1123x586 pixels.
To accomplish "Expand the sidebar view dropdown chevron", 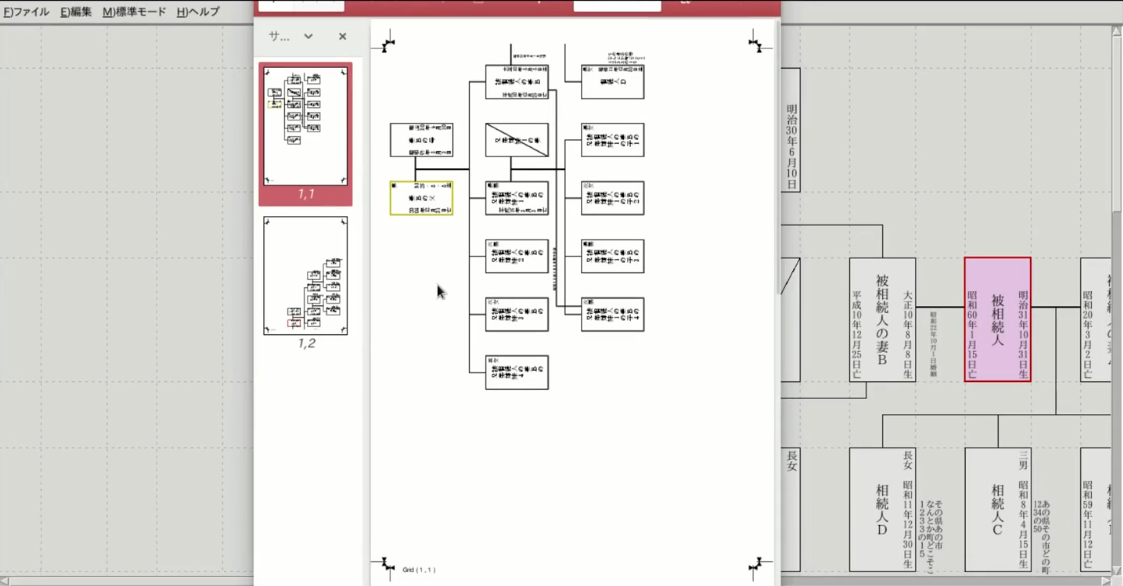I will click(x=308, y=36).
